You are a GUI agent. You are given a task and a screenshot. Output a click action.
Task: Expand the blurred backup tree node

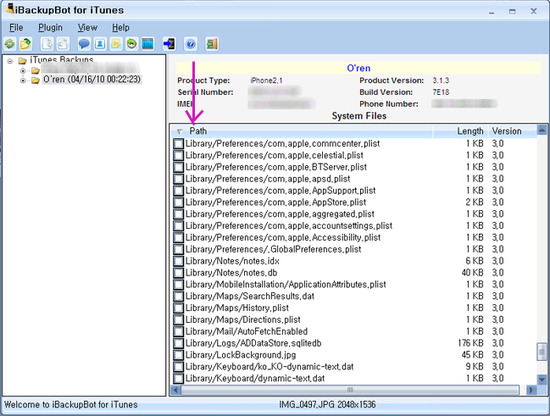click(23, 71)
